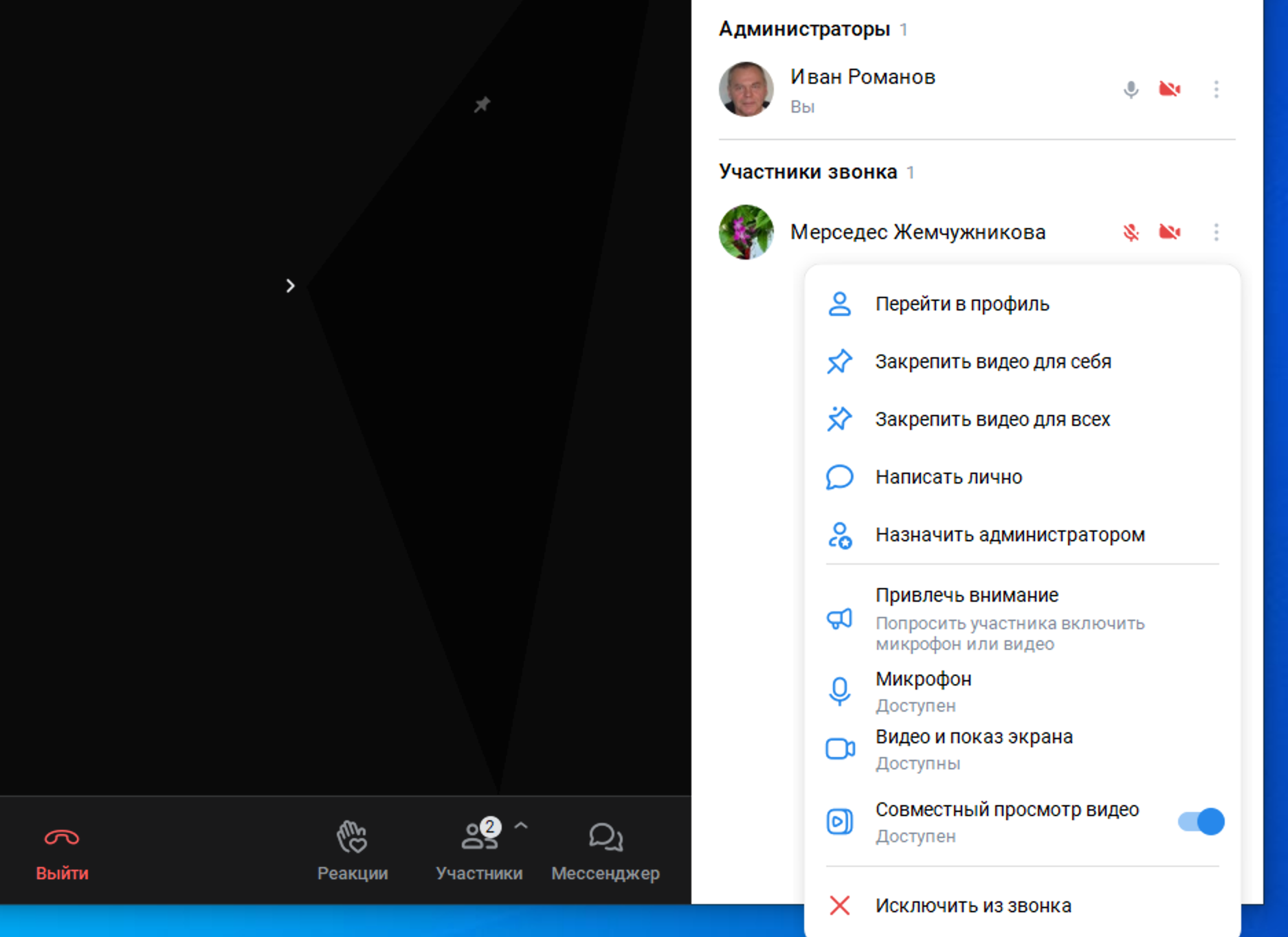Click the Администраторы section heading
Image resolution: width=1288 pixels, height=937 pixels.
coord(804,30)
